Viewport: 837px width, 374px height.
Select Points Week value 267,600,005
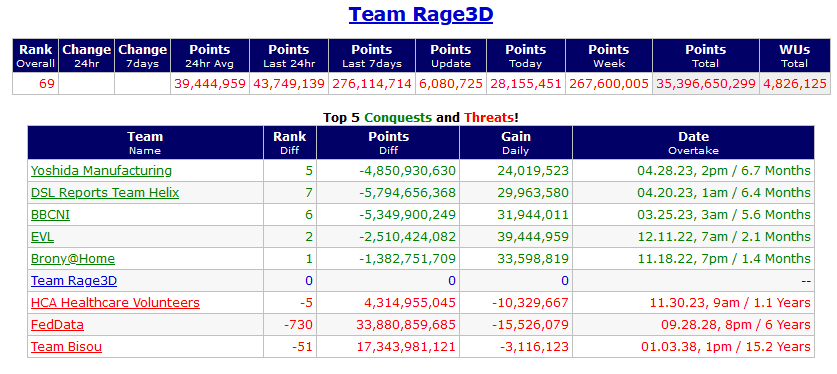coord(609,84)
